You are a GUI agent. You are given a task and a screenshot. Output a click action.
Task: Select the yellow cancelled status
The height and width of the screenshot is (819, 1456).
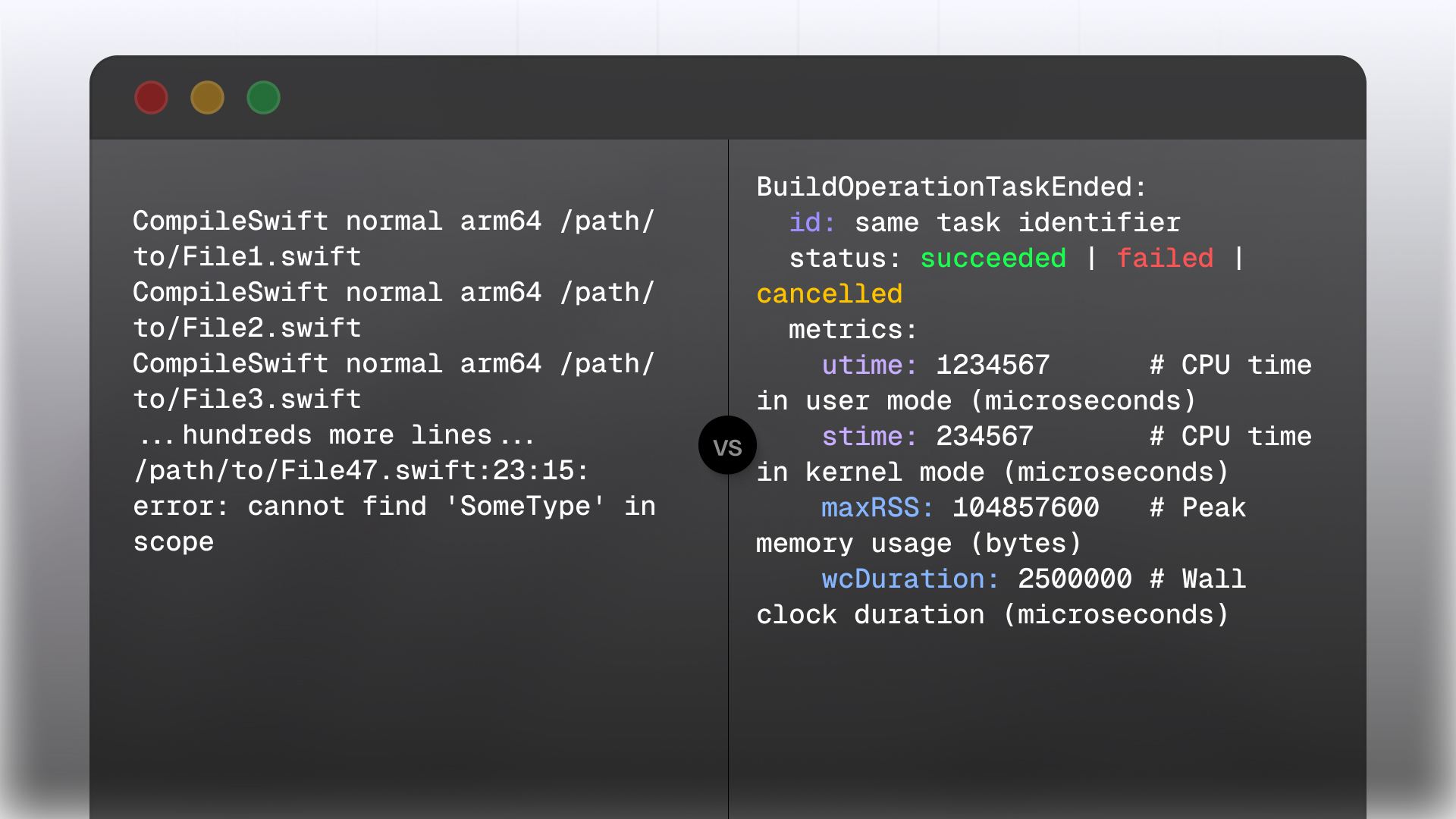[x=829, y=294]
